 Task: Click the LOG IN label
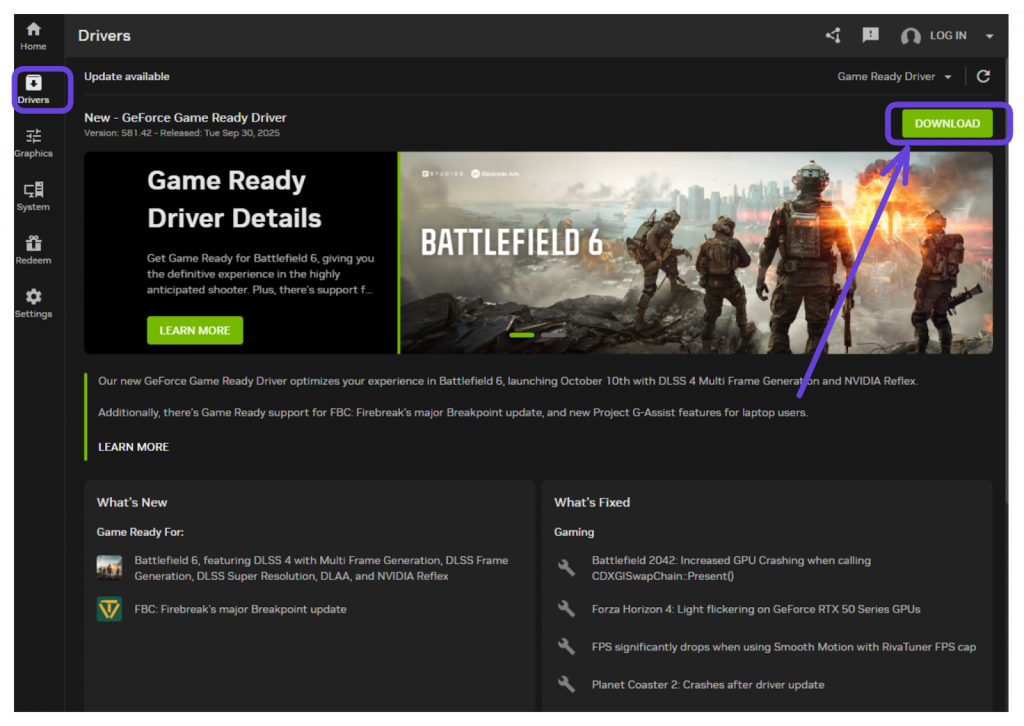pos(948,36)
